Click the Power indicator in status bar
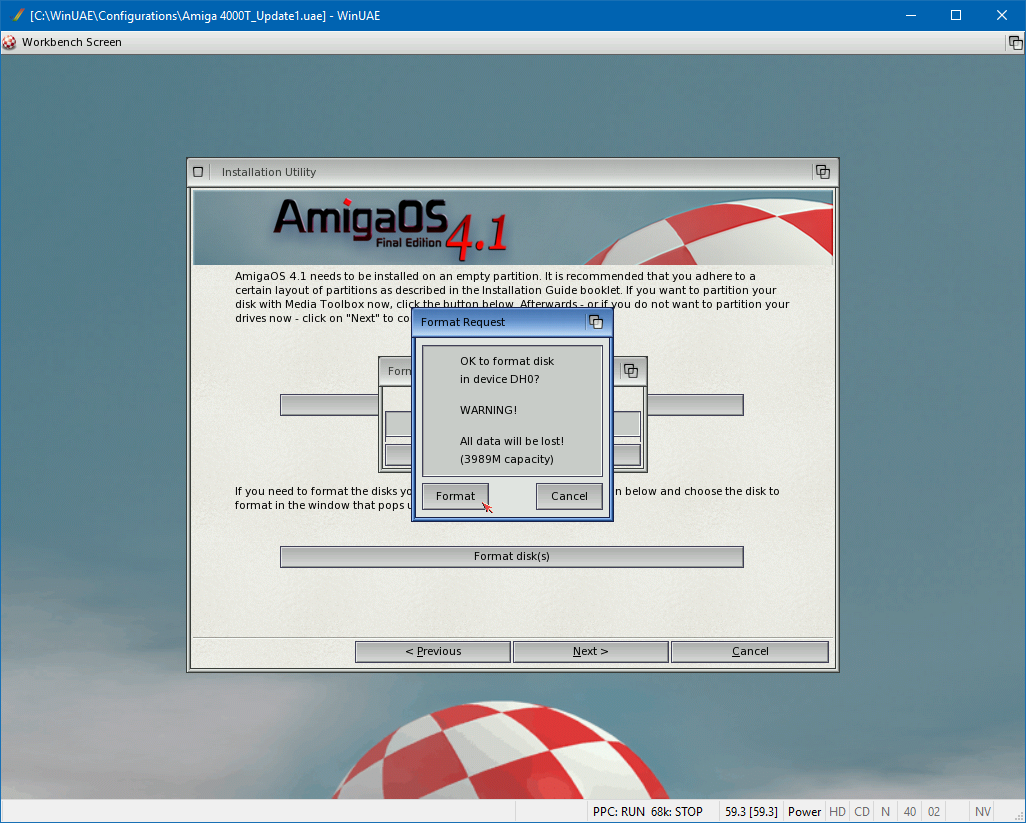 click(x=804, y=812)
